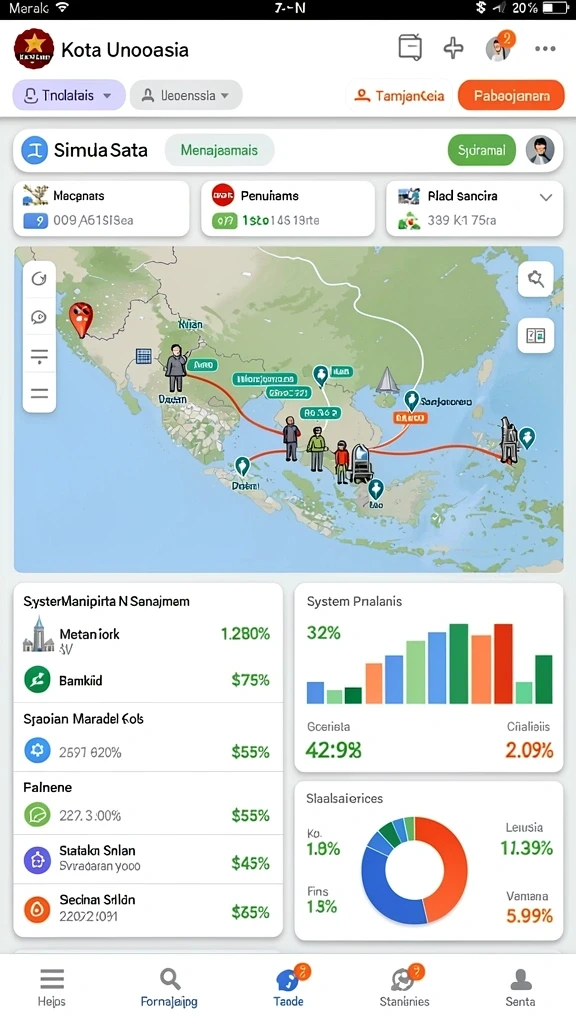The image size is (576, 1024).
Task: Tap the tallest green bar in chart
Action: (458, 664)
